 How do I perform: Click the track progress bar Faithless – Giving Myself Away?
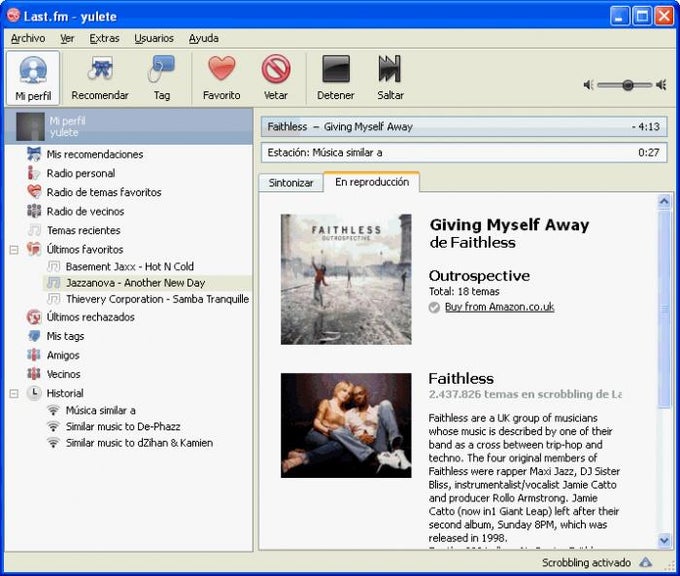(x=464, y=127)
